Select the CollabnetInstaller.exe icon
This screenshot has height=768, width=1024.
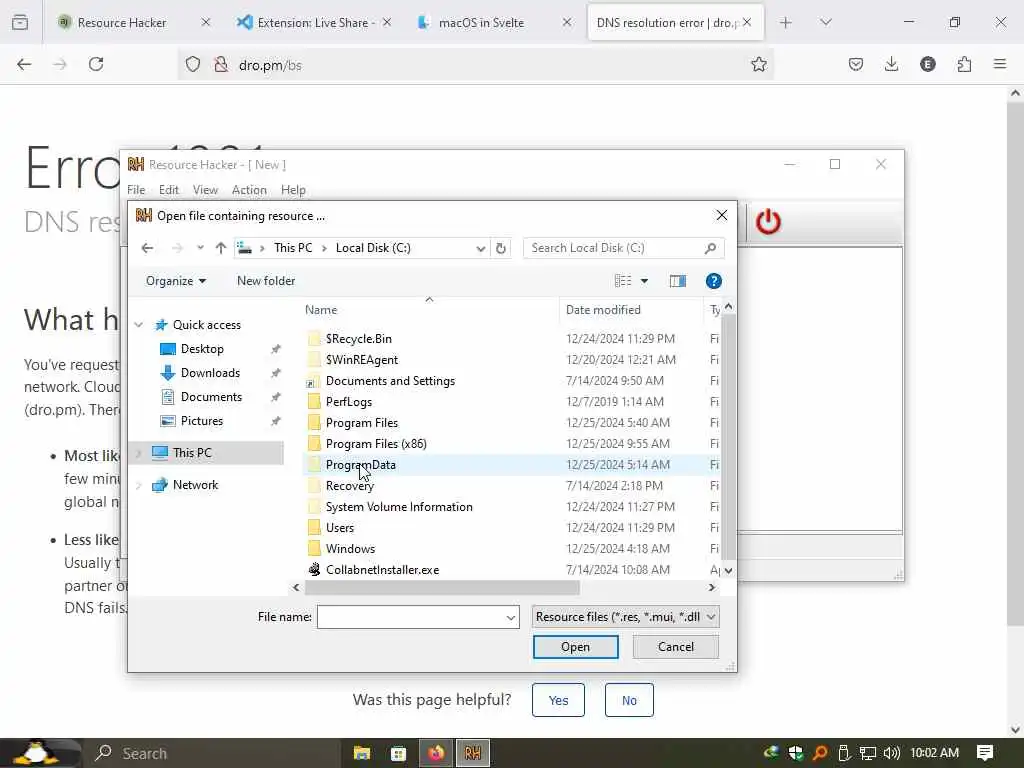[315, 569]
